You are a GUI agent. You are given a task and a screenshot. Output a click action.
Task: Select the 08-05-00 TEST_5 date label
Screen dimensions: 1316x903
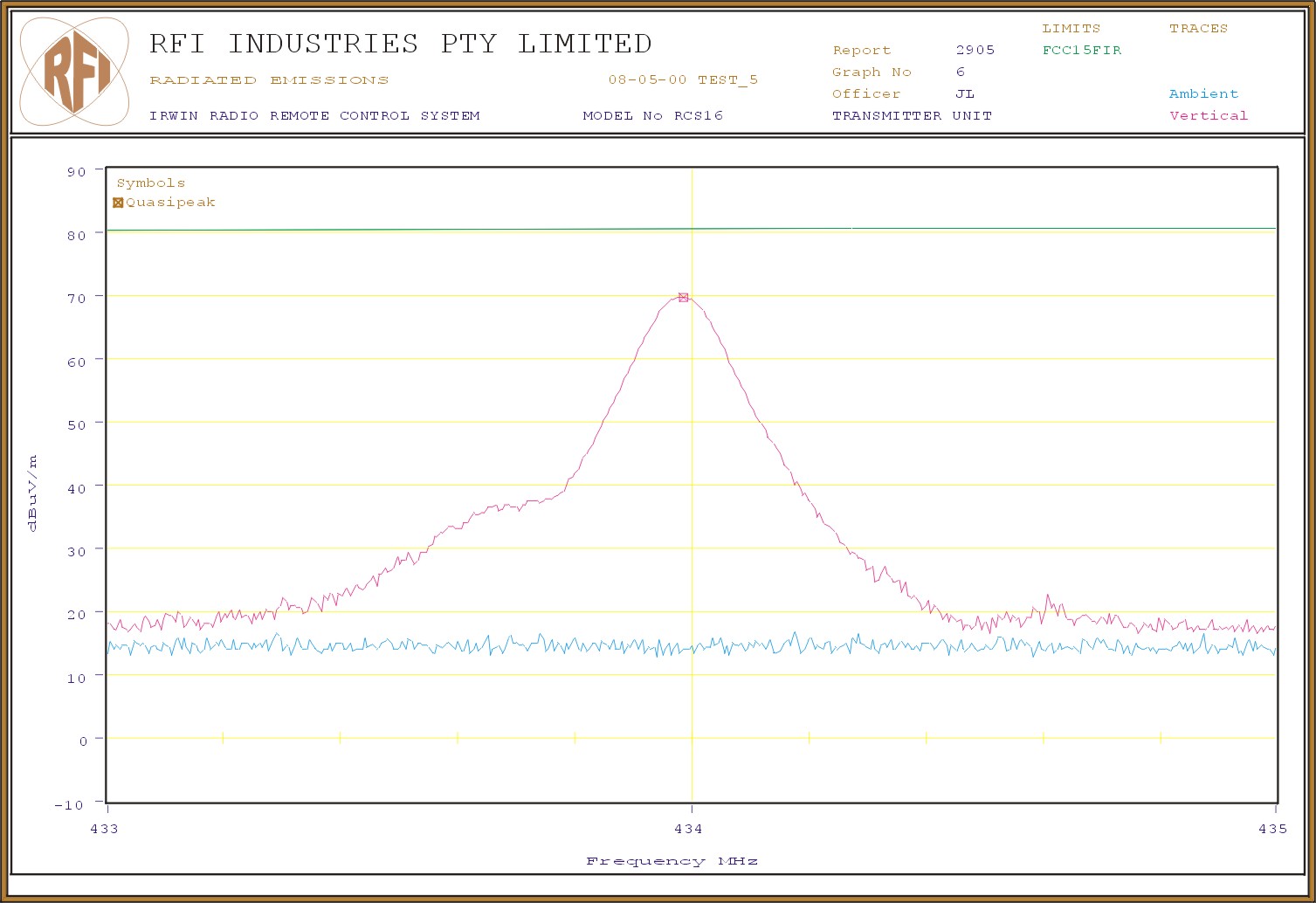pos(683,79)
